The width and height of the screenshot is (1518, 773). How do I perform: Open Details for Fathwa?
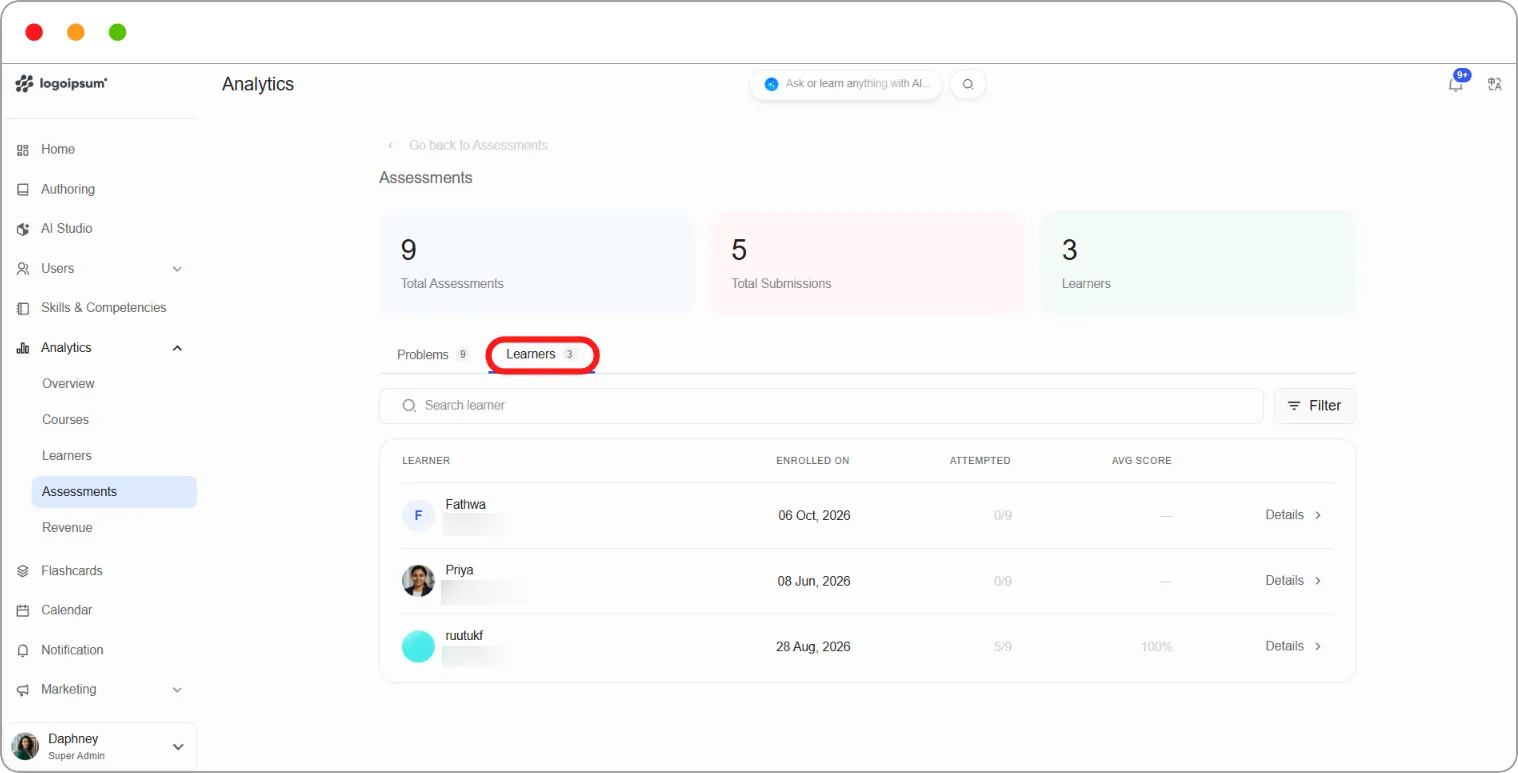pos(1293,515)
